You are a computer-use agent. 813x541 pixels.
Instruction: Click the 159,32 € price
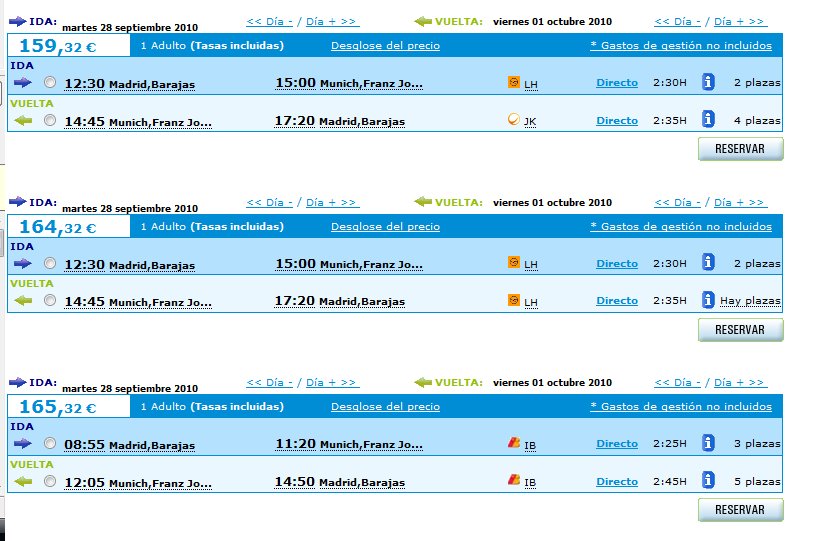click(x=58, y=46)
